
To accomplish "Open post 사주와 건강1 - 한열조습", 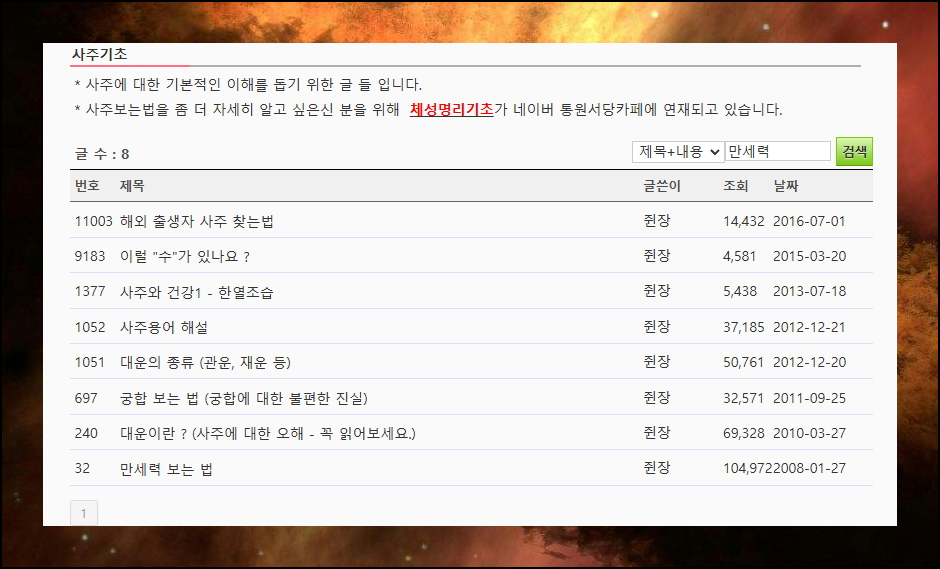I will pos(197,292).
